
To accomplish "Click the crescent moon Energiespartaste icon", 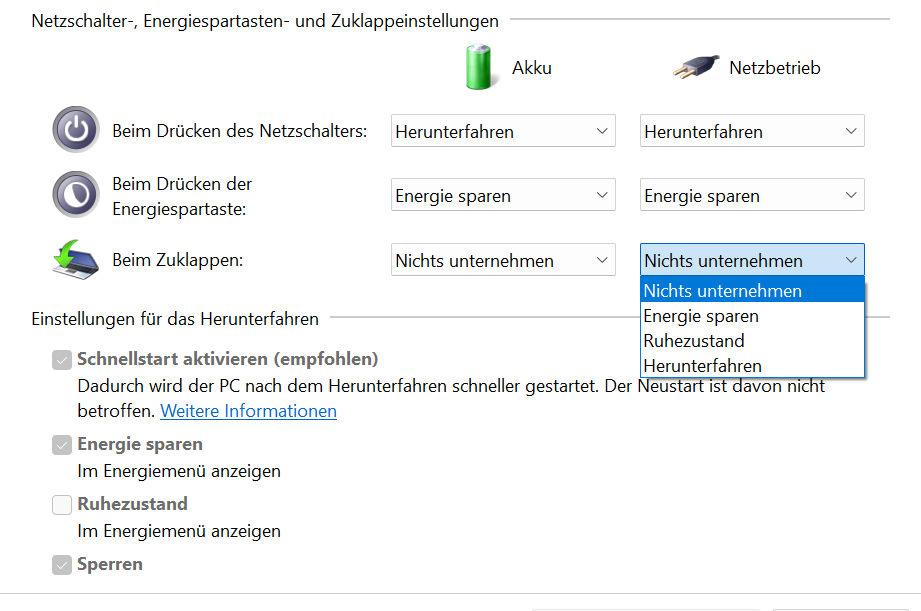I will tap(76, 195).
